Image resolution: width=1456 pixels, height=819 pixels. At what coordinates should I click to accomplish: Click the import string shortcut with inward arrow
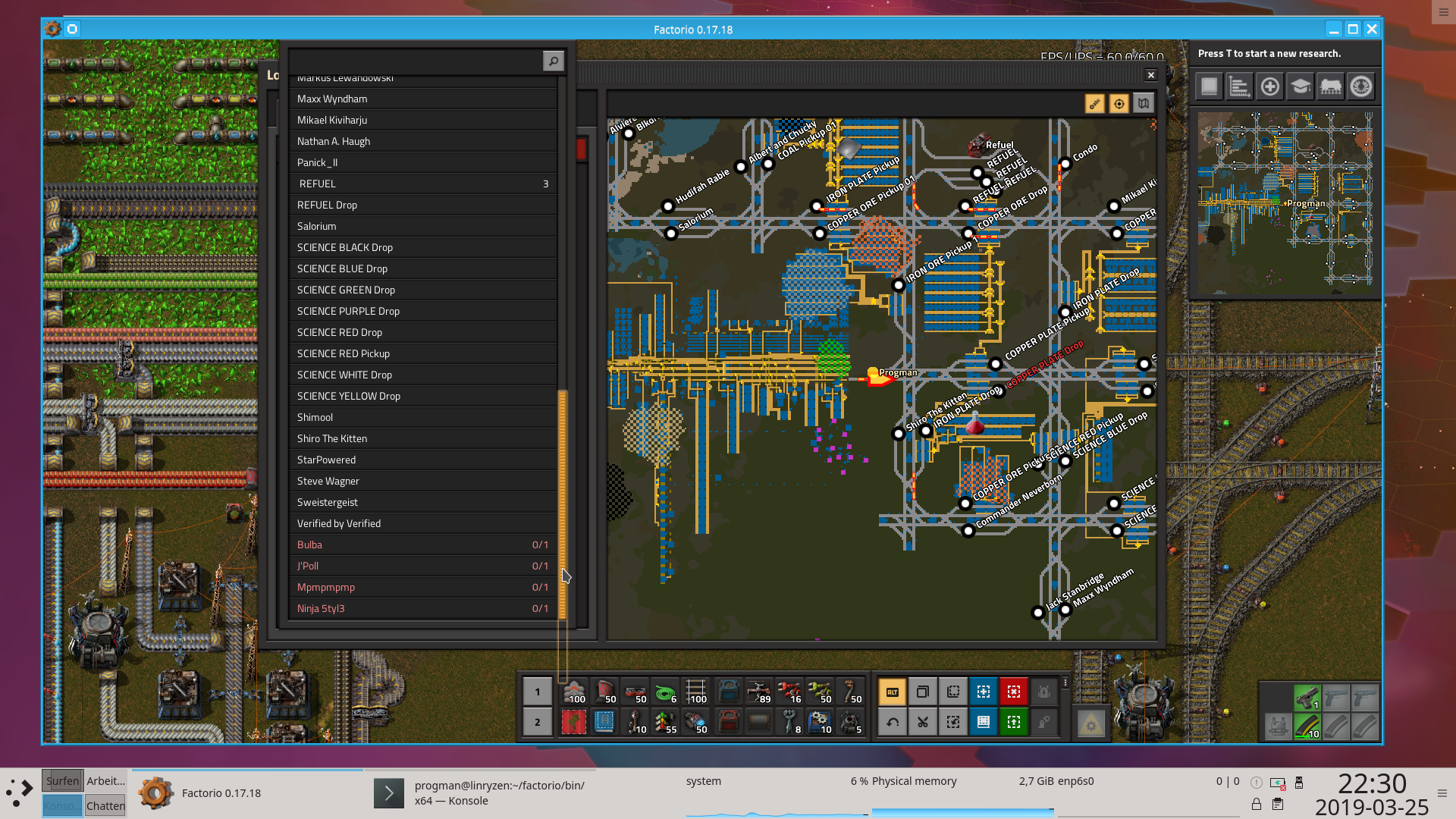(953, 722)
